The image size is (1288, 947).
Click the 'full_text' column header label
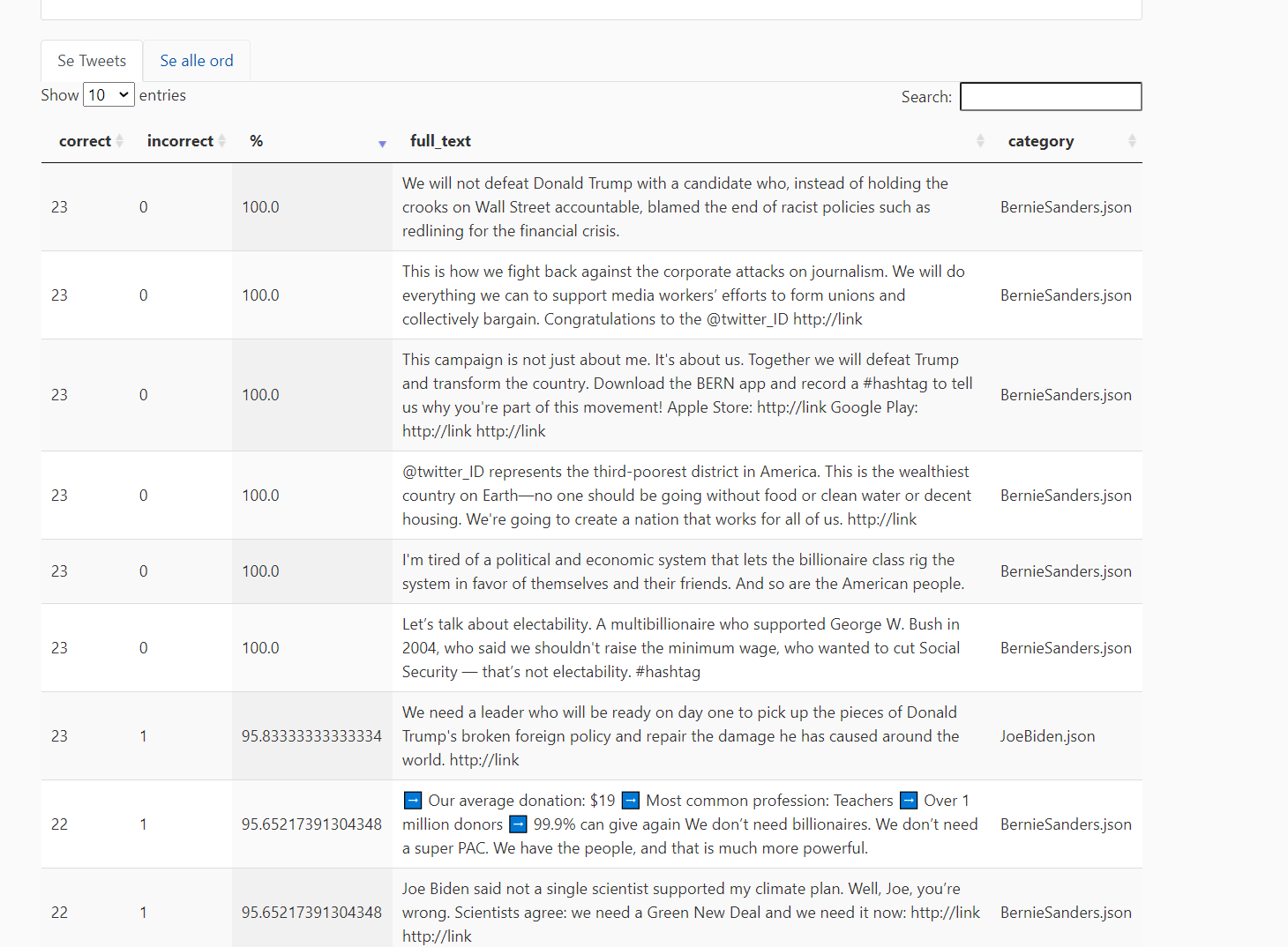tap(440, 141)
